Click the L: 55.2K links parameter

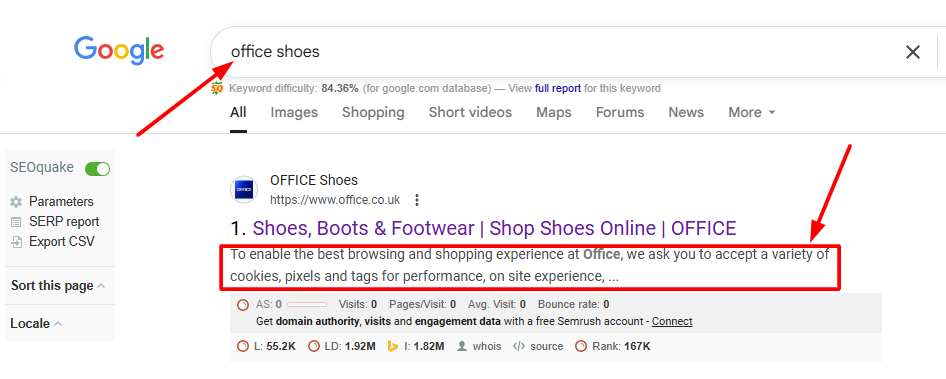click(275, 346)
